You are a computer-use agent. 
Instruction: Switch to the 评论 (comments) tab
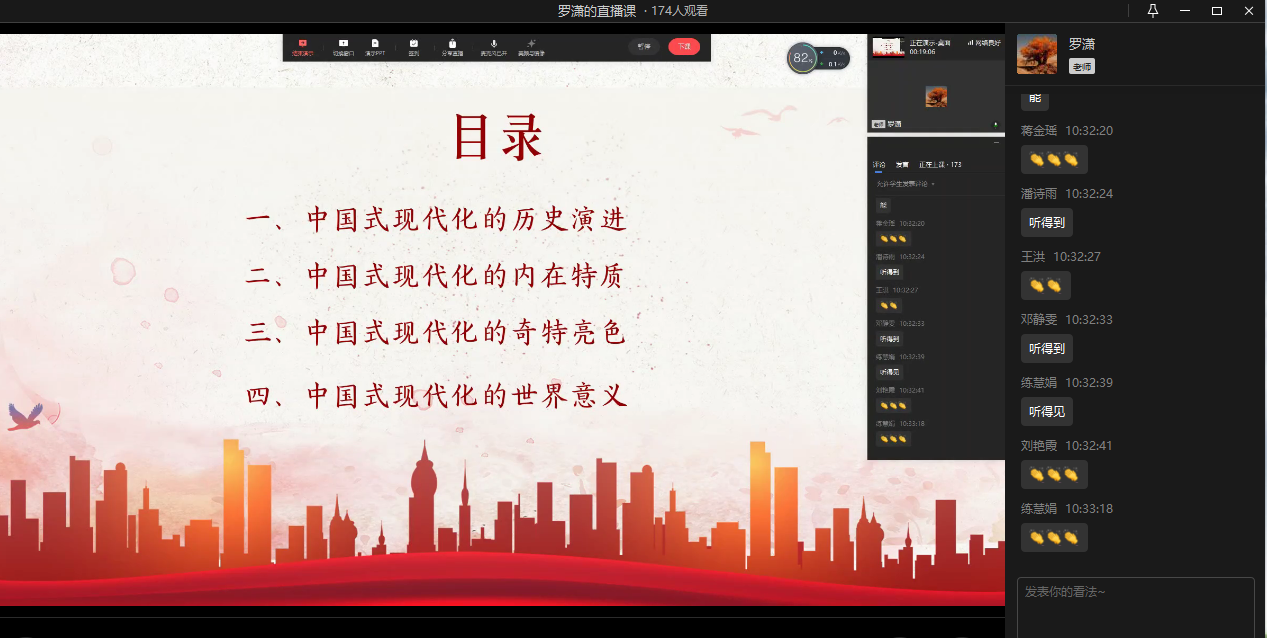point(879,164)
